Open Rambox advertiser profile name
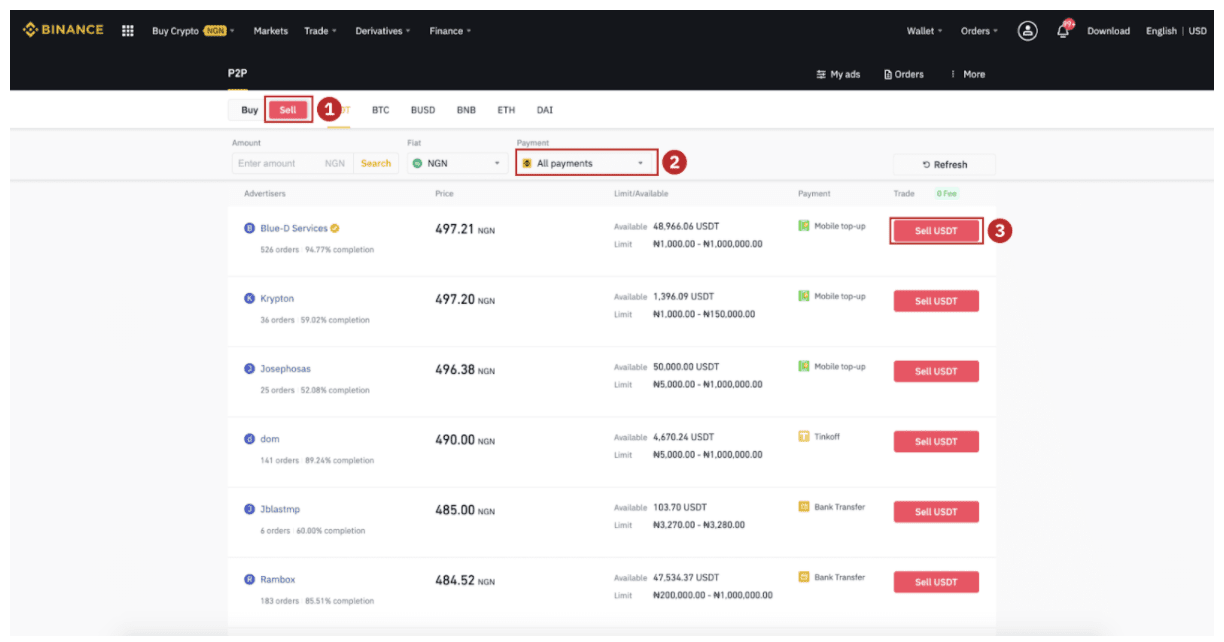The width and height of the screenshot is (1224, 642). 277,579
